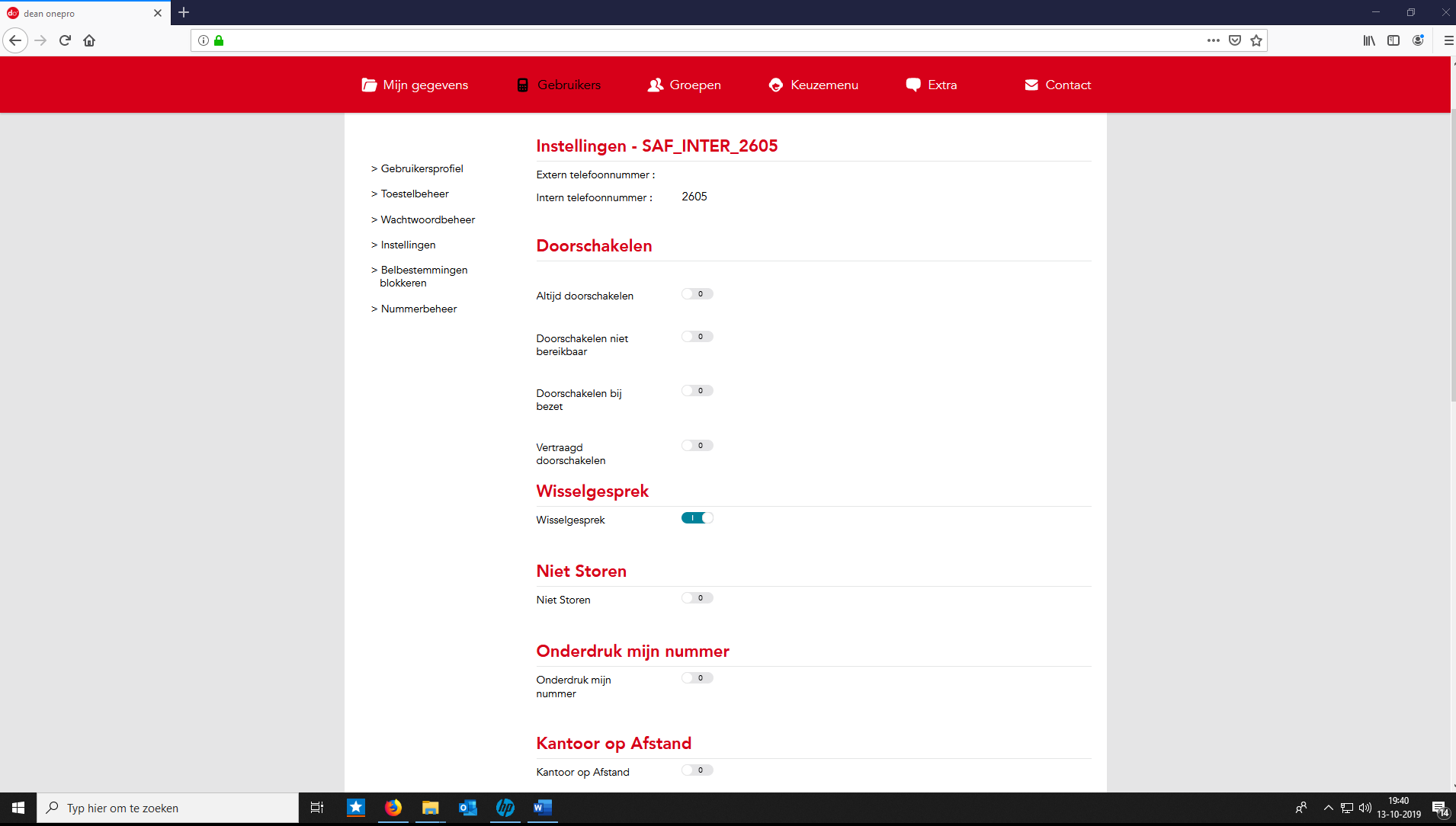Go to the browser home page

click(89, 40)
